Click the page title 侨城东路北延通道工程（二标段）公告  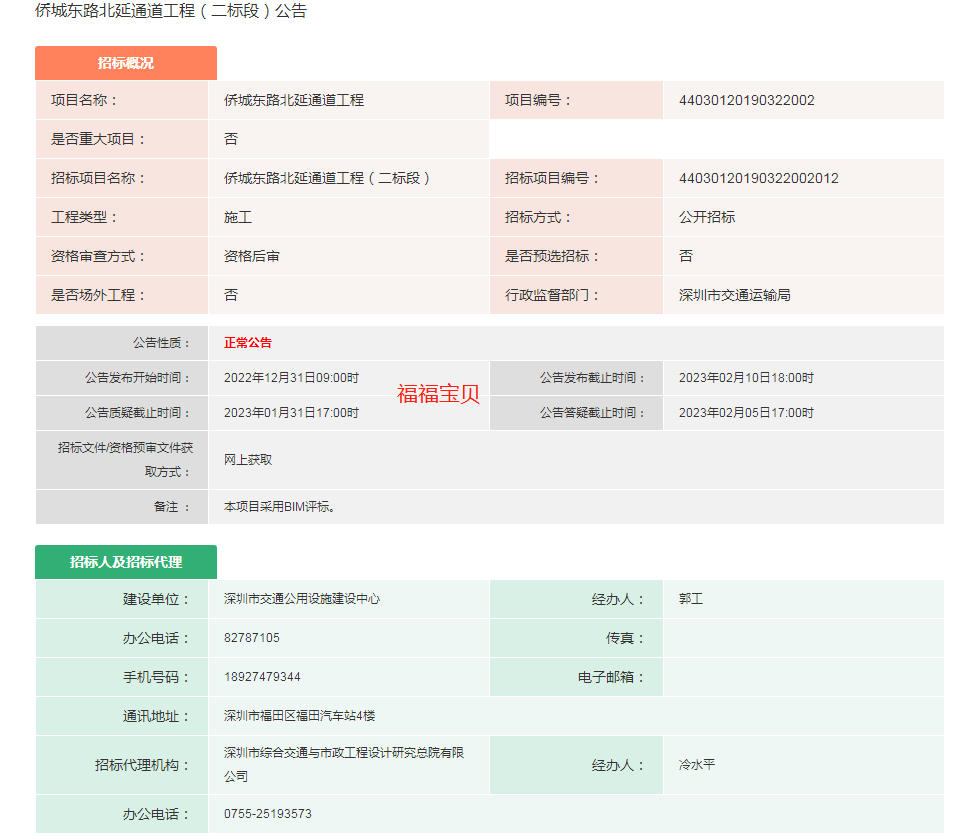pos(171,12)
